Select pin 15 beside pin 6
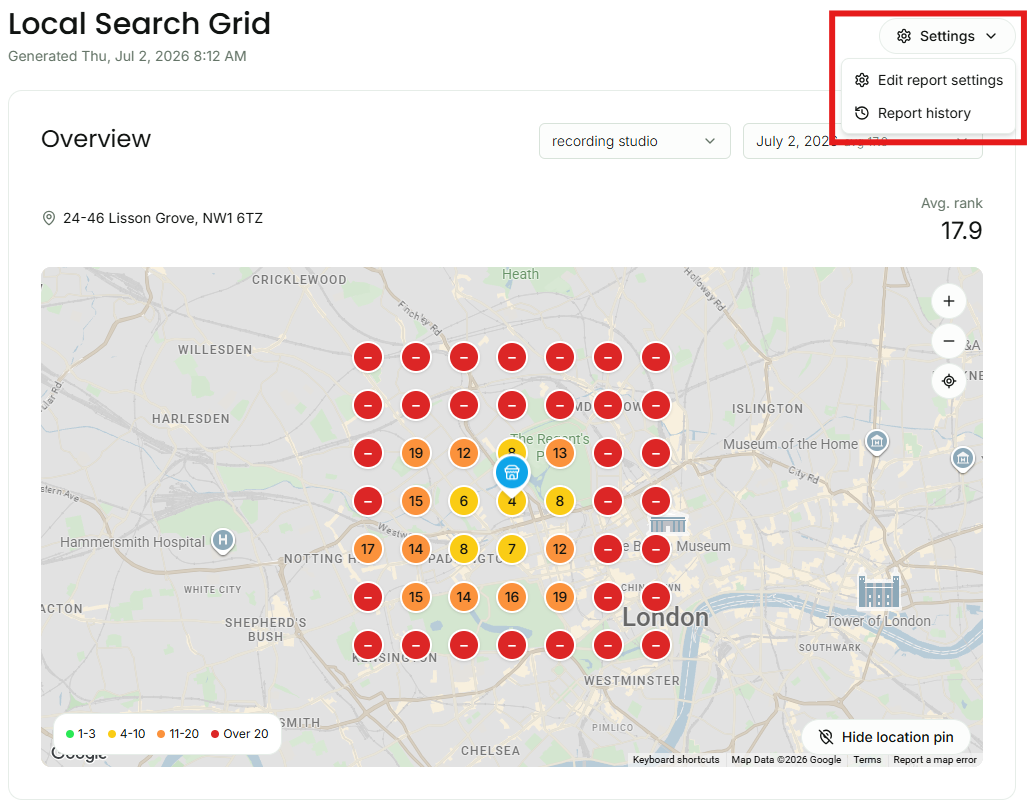Image resolution: width=1027 pixels, height=807 pixels. 416,501
